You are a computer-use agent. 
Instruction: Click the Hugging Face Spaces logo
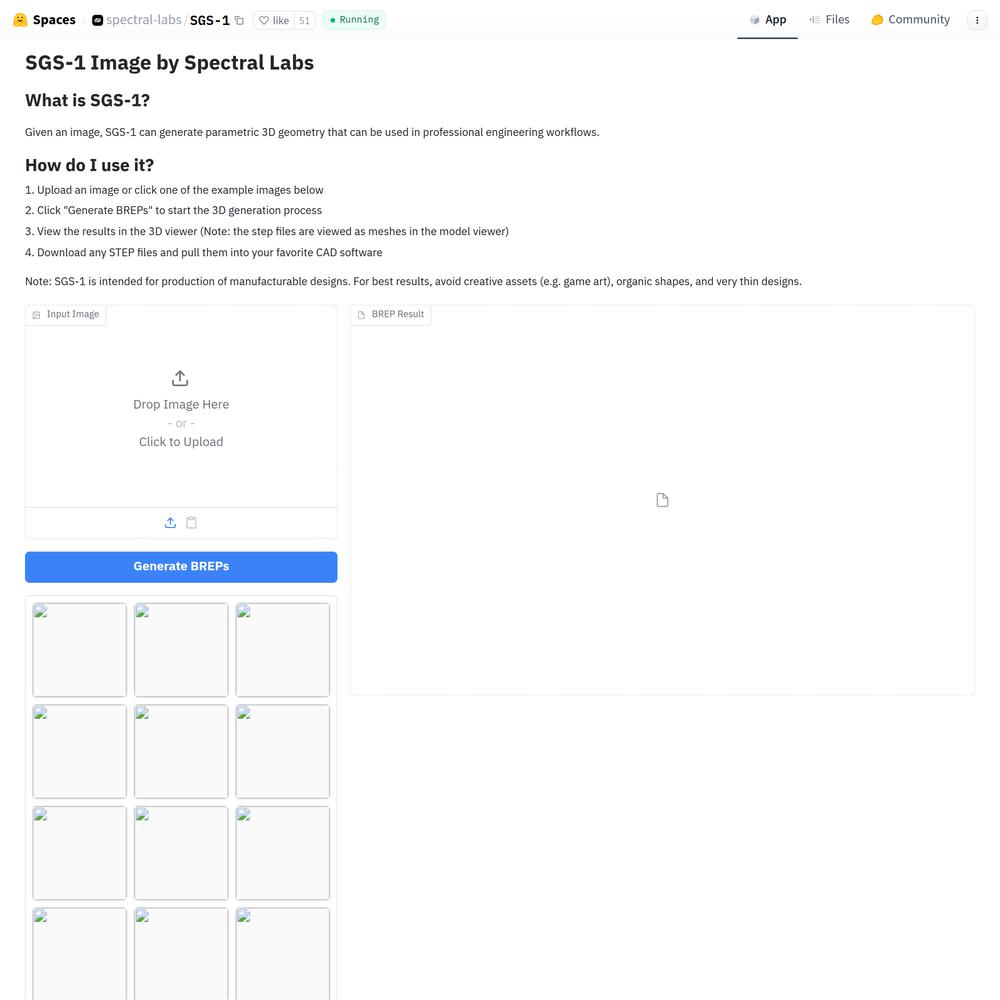pos(20,20)
